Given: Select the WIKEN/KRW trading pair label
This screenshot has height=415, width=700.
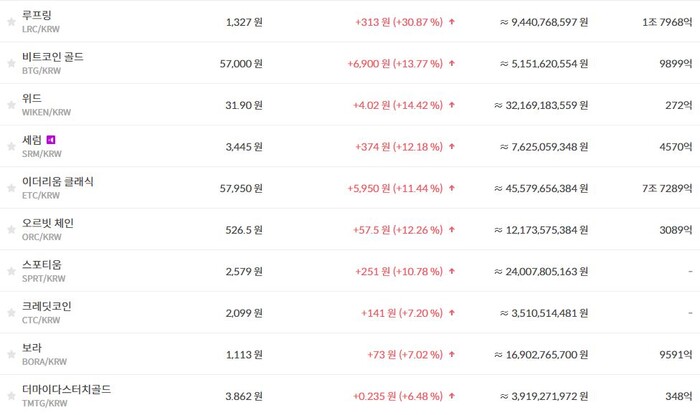Looking at the screenshot, I should (x=46, y=112).
